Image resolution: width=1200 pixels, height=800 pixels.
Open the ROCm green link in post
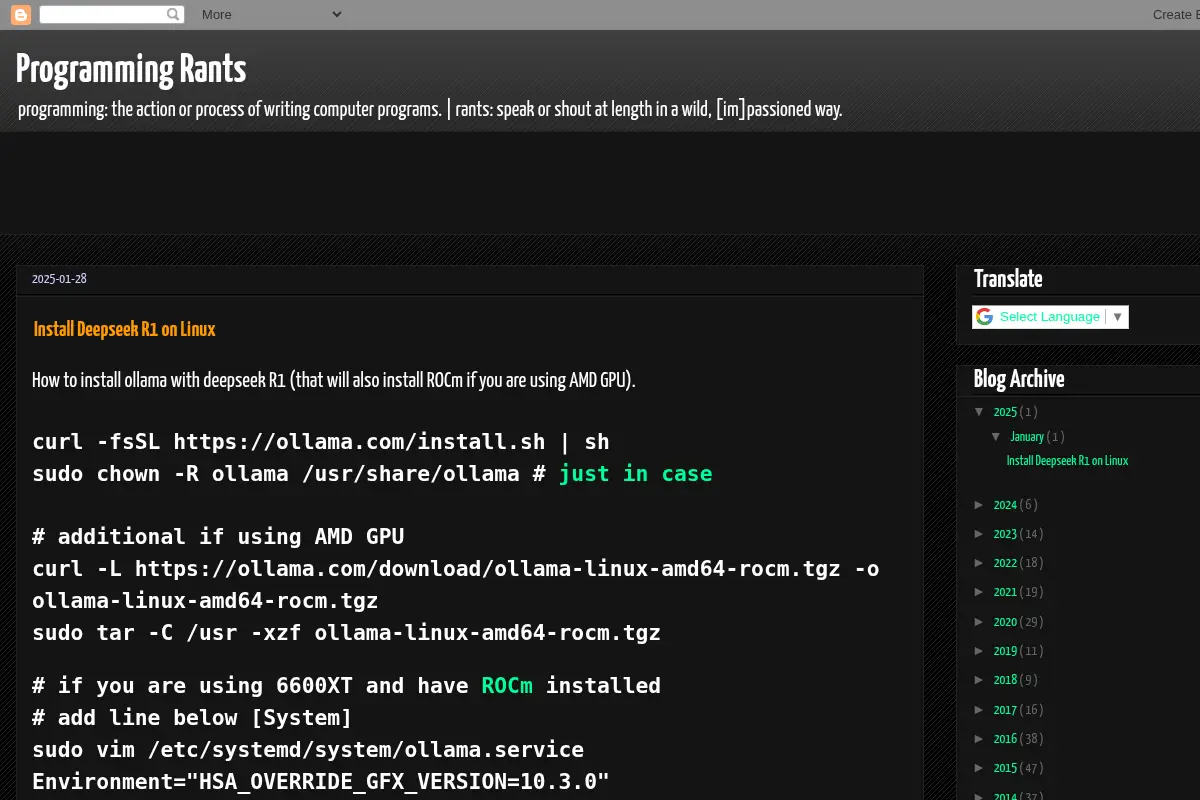click(x=507, y=685)
